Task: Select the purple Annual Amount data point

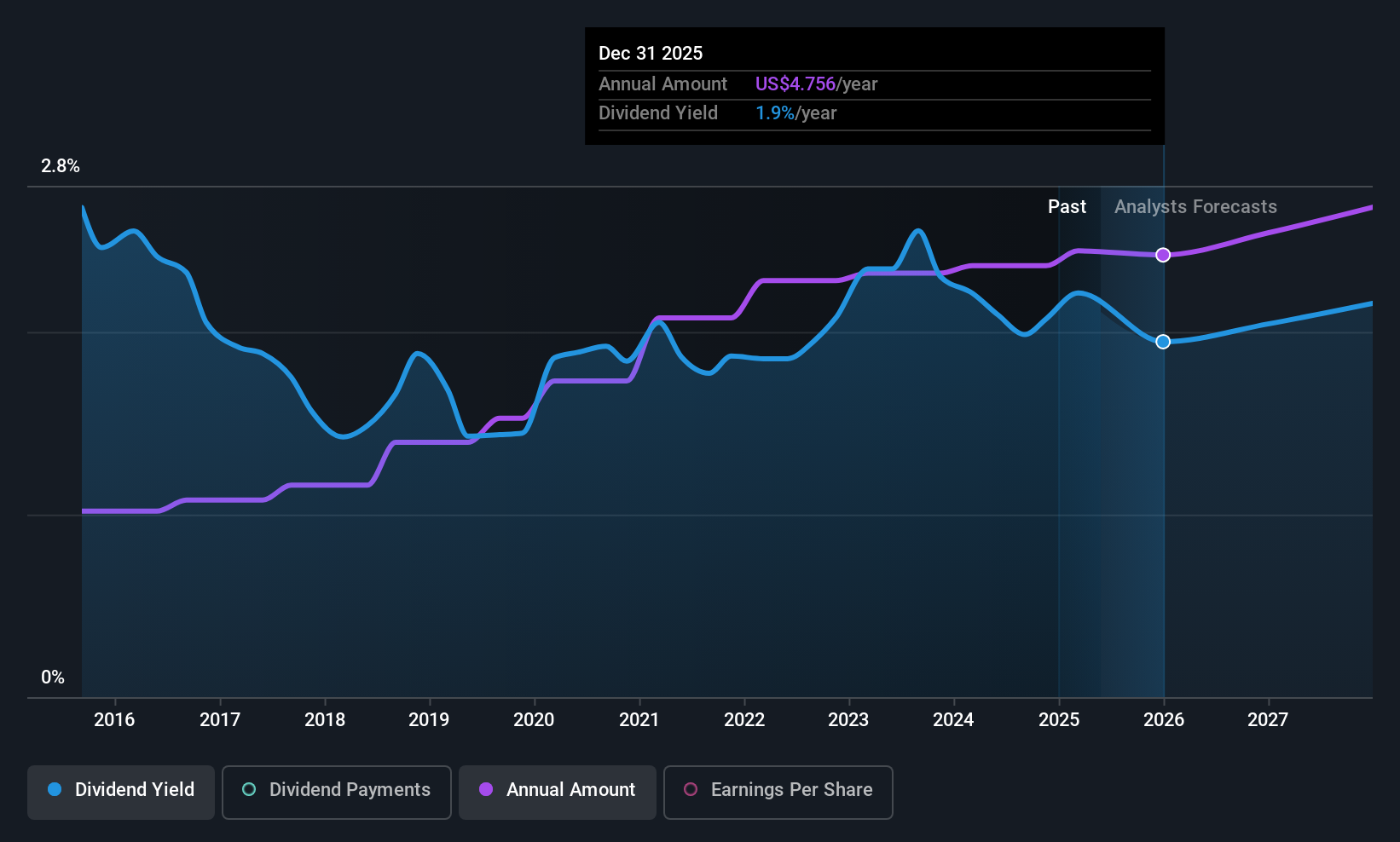Action: click(1163, 255)
